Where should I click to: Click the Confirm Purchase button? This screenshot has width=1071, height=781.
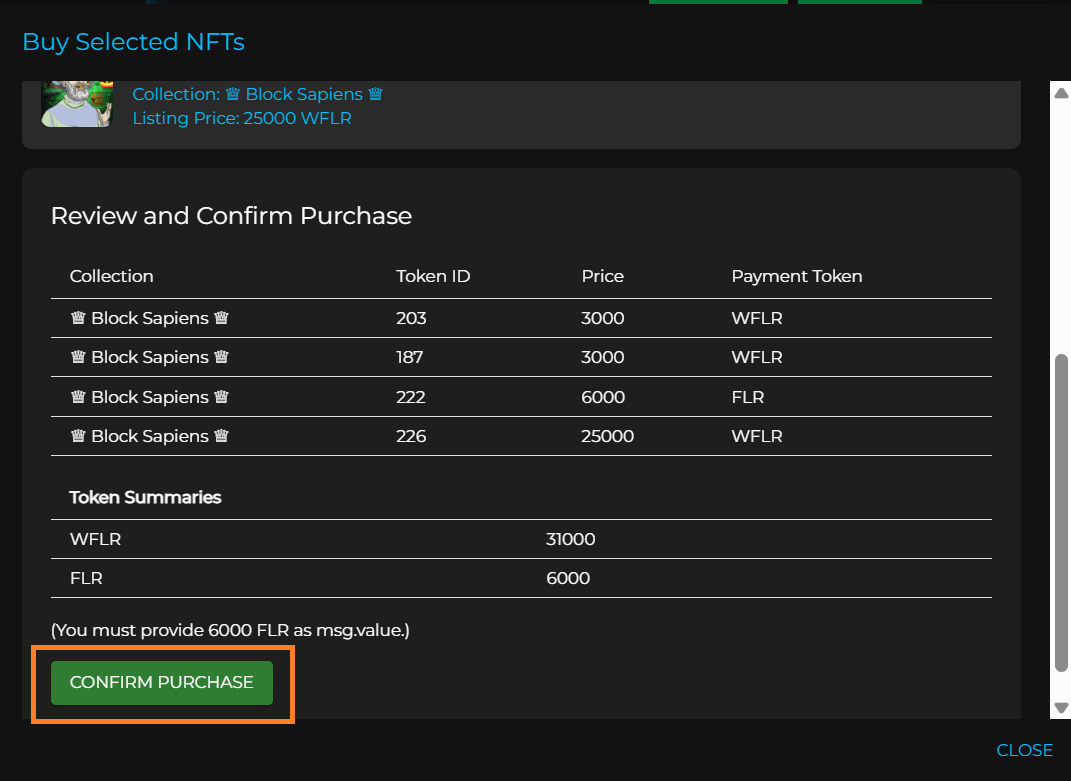point(162,682)
